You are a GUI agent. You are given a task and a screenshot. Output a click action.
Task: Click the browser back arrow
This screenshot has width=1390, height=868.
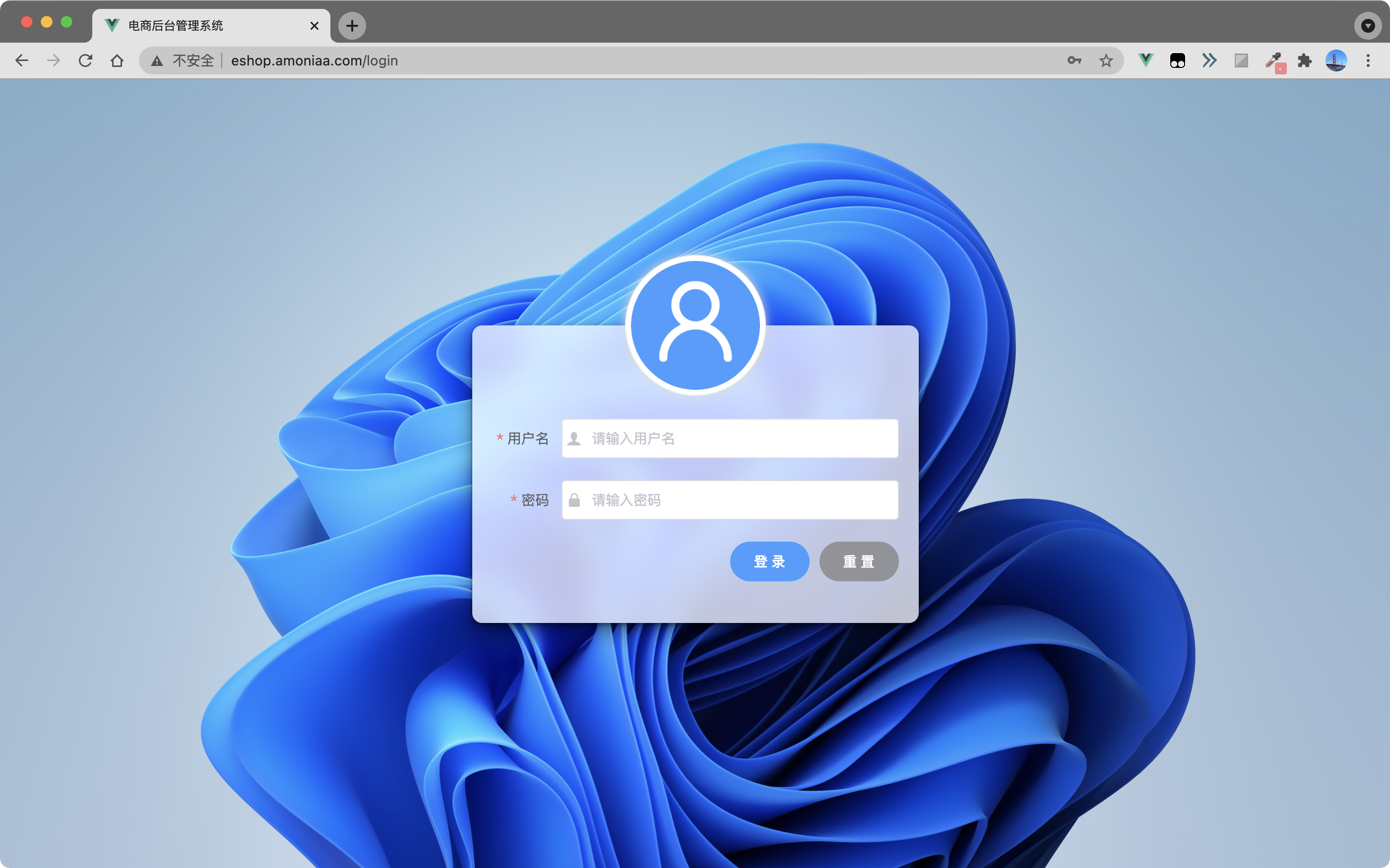click(22, 61)
